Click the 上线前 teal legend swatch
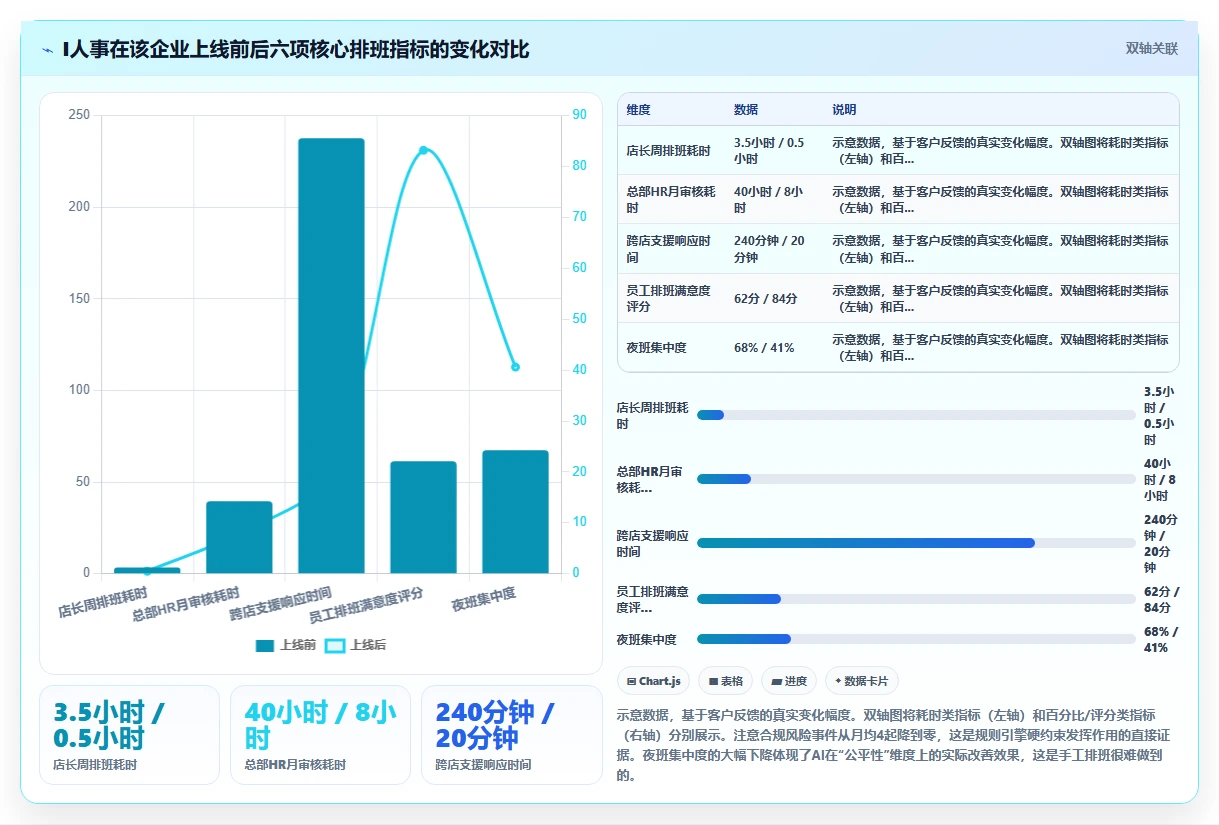Image resolution: width=1219 pixels, height=825 pixels. tap(265, 645)
